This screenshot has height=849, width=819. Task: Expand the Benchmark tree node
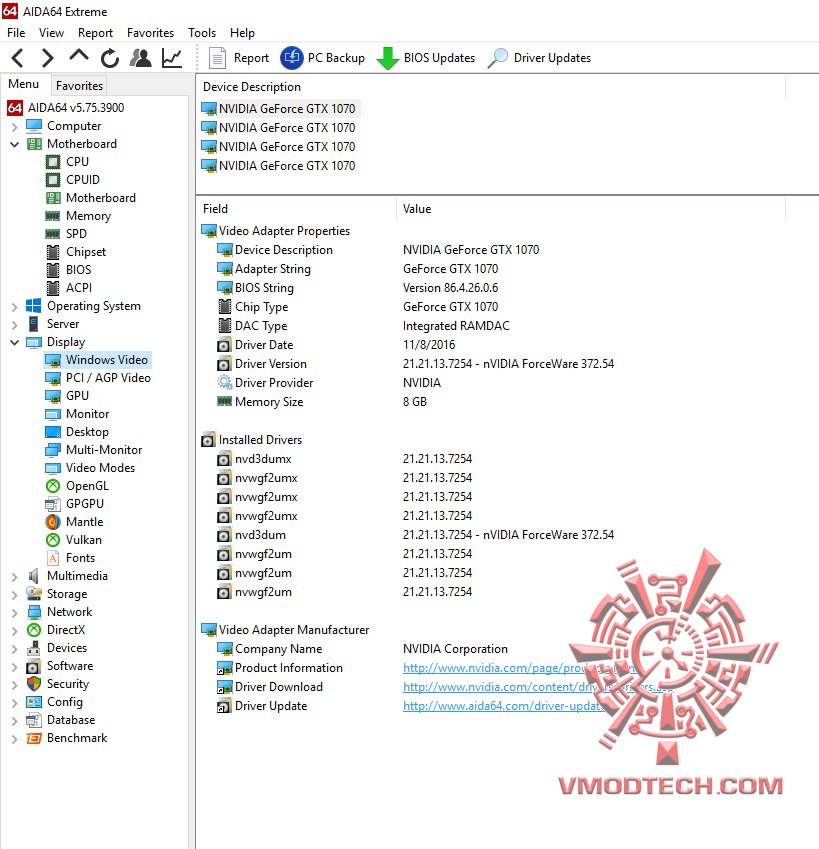(x=15, y=739)
